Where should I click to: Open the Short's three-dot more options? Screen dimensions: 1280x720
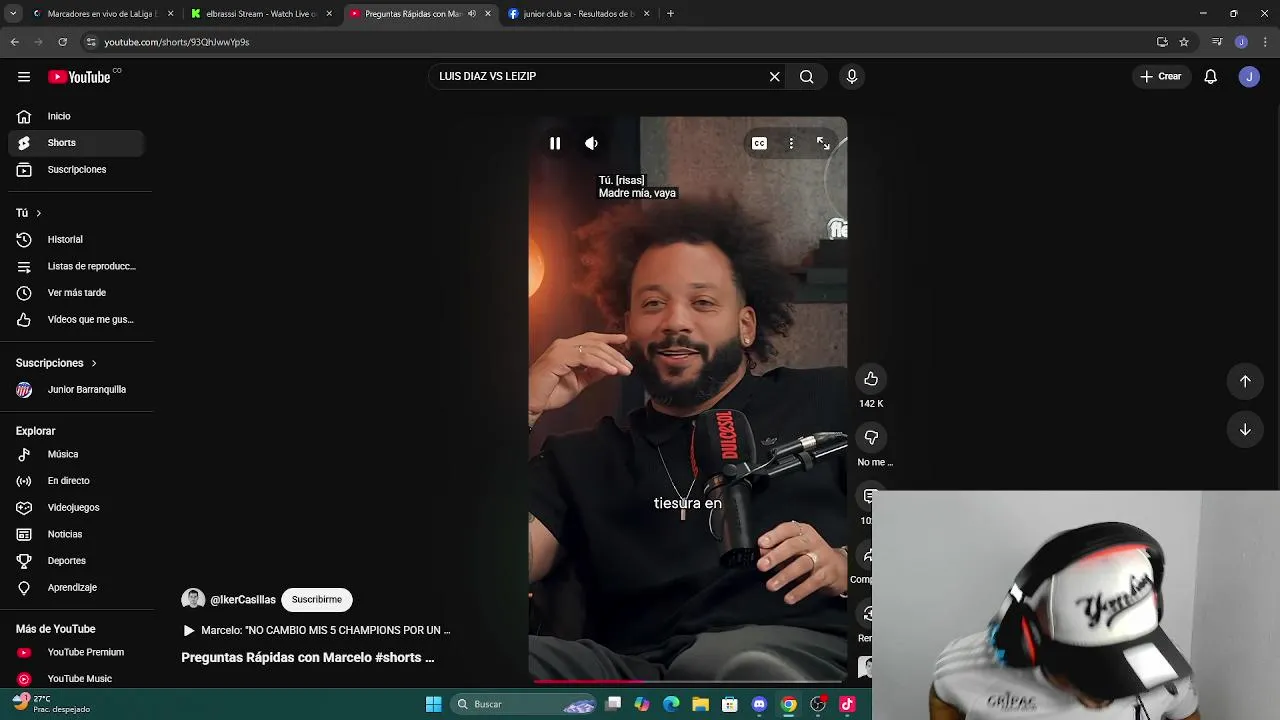[791, 143]
